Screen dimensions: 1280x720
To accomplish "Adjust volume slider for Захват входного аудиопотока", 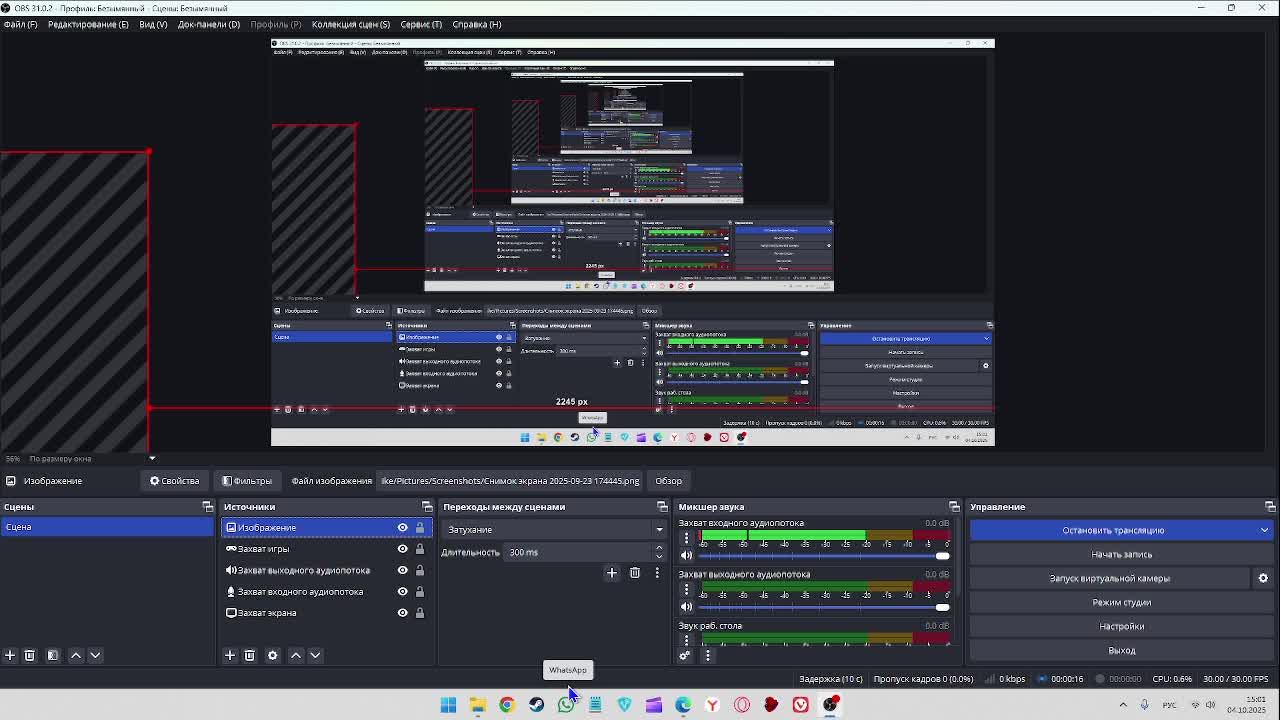I will tap(825, 556).
